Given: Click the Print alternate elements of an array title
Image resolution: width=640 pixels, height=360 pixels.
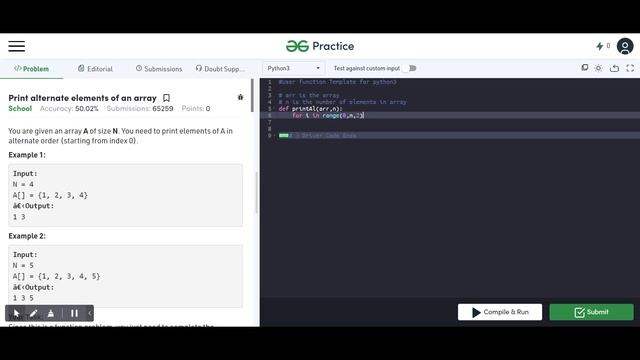Looking at the screenshot, I should click(x=82, y=98).
